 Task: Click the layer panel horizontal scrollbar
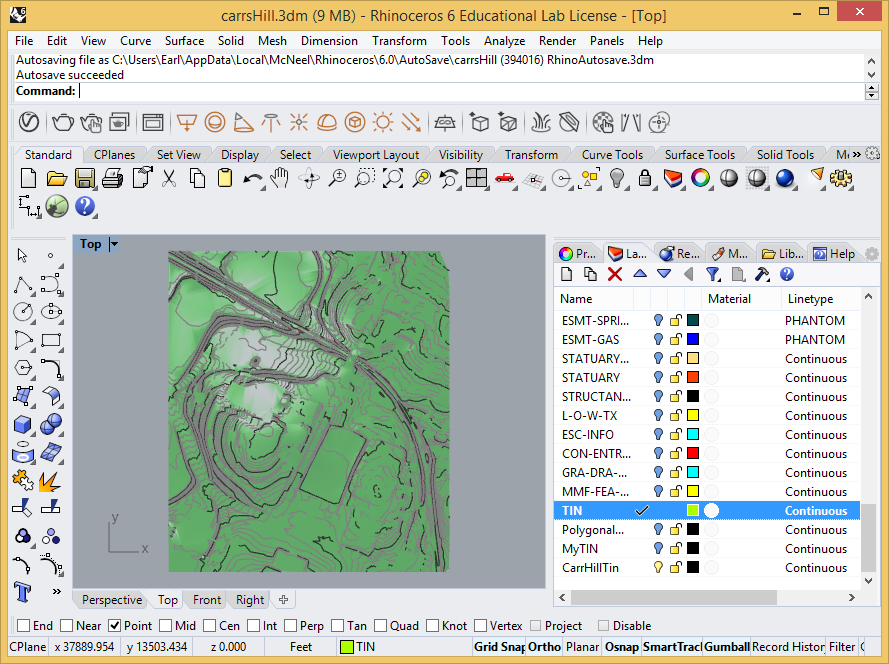coord(673,597)
